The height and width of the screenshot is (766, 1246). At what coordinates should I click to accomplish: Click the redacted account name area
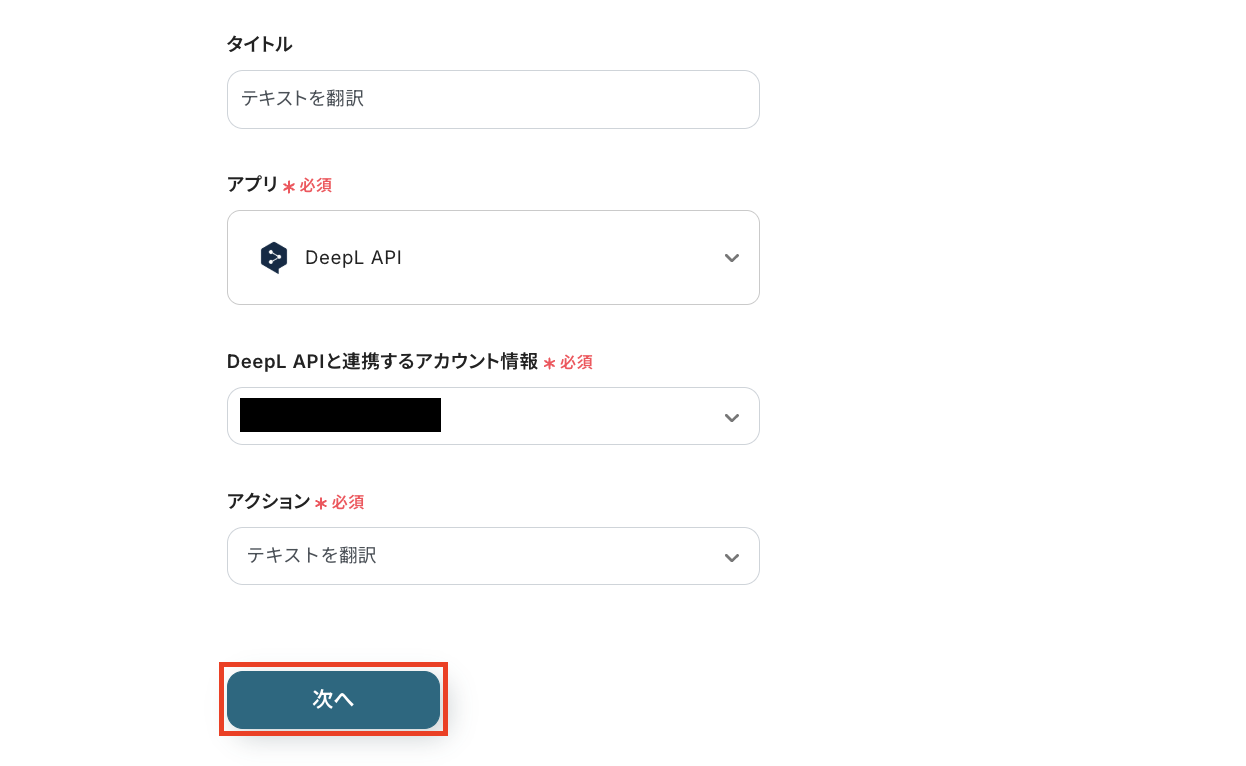(x=340, y=416)
